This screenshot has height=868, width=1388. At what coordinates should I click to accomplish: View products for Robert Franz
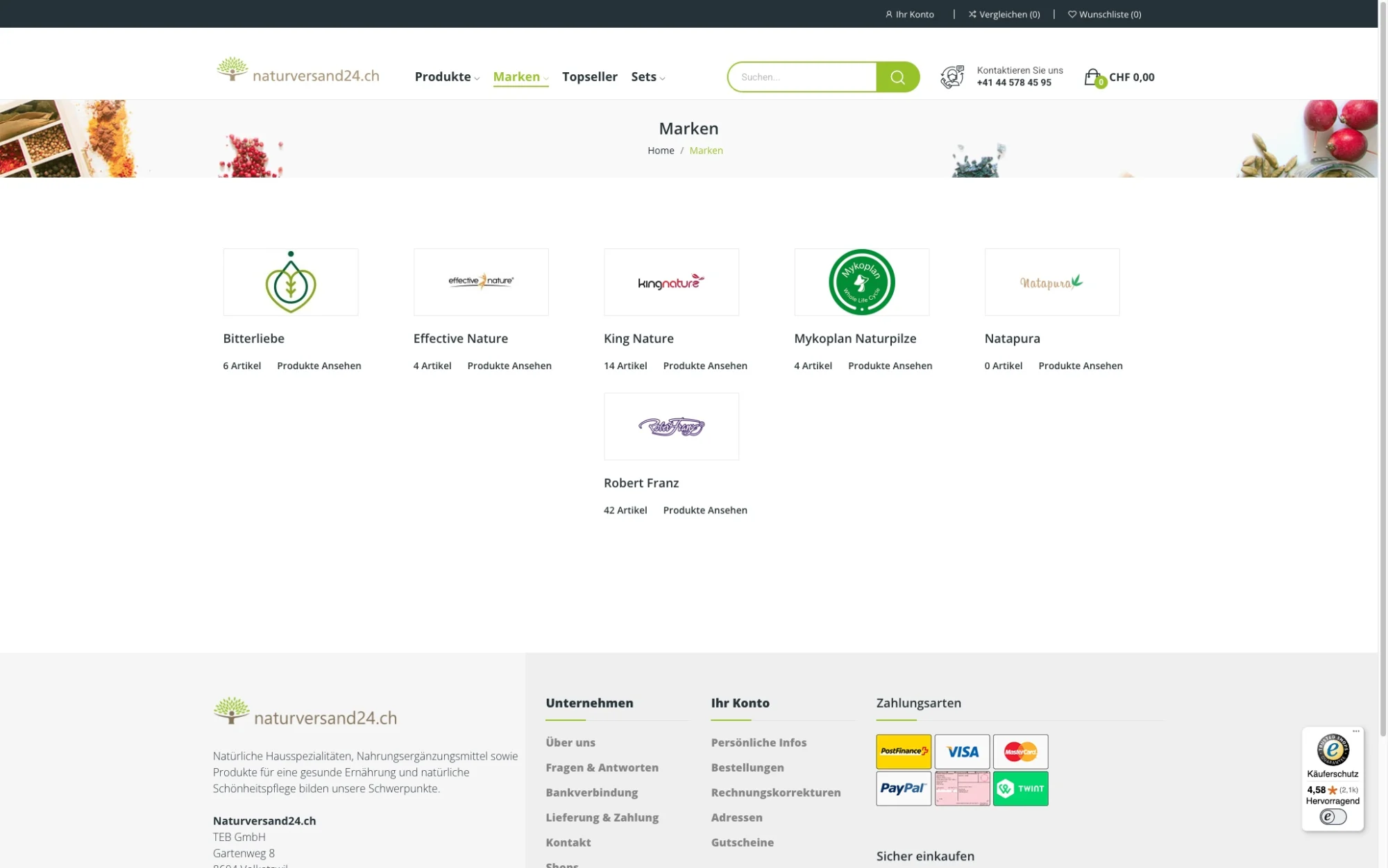click(x=704, y=510)
